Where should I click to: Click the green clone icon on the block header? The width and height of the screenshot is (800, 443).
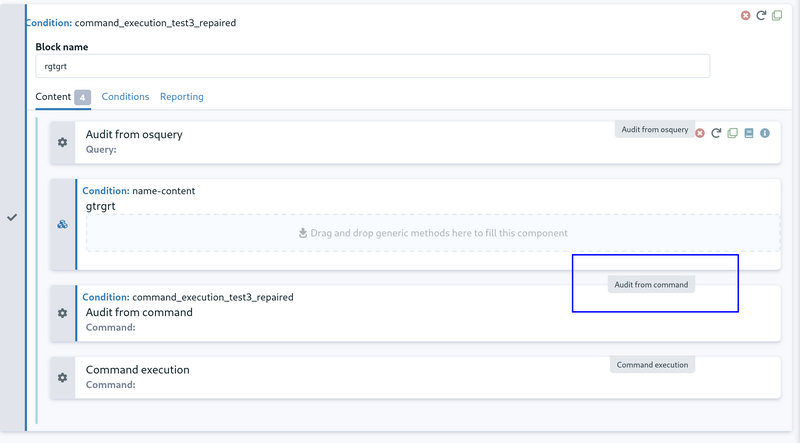(777, 15)
